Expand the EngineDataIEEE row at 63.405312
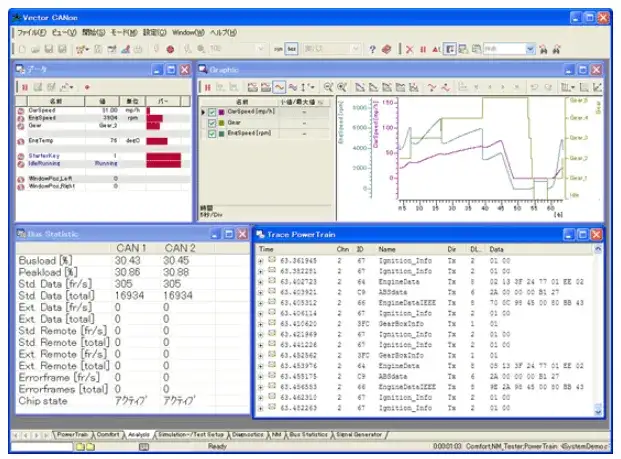621x459 pixels. [x=261, y=303]
